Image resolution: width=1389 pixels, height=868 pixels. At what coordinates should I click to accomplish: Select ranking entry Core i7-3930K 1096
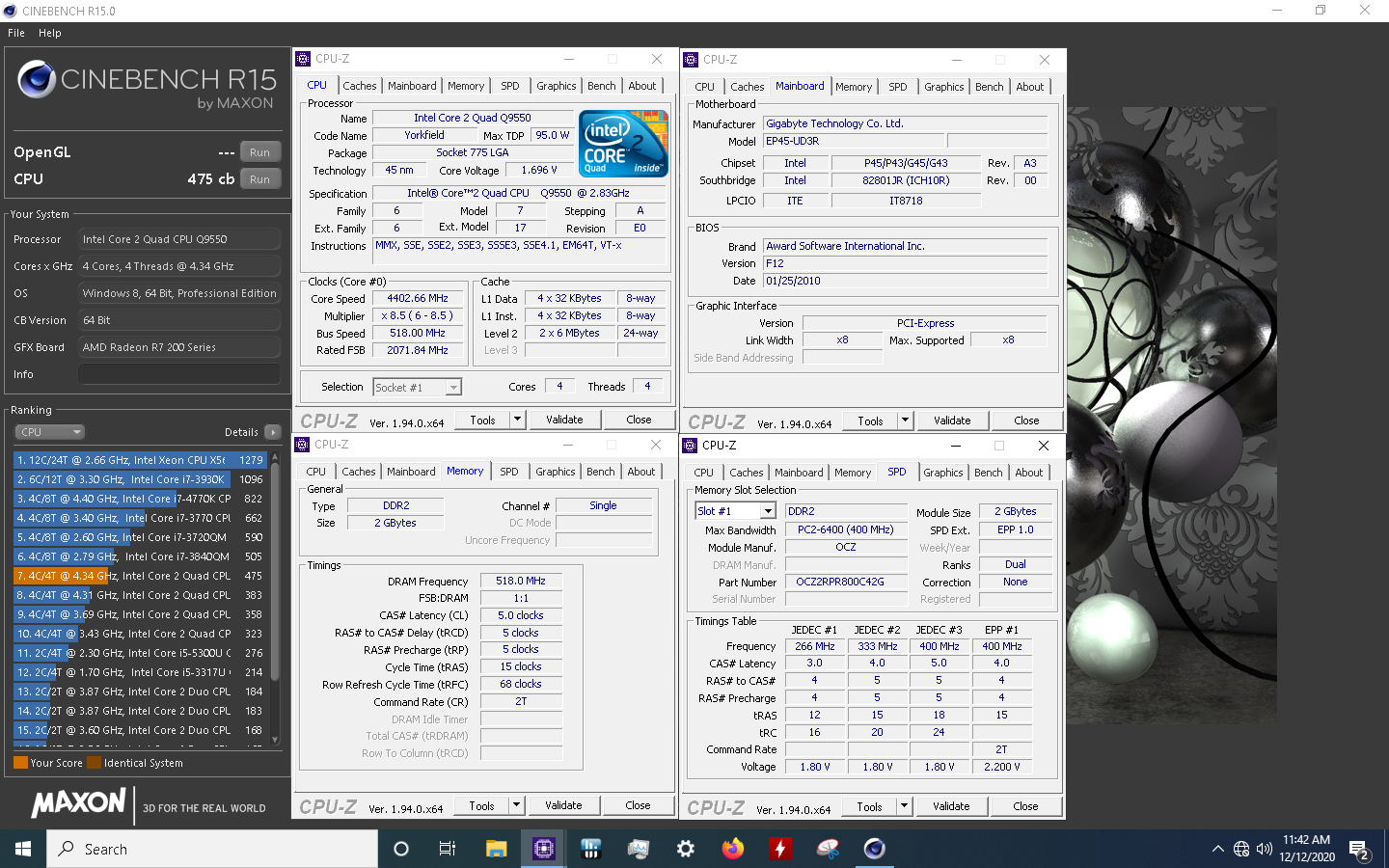141,479
